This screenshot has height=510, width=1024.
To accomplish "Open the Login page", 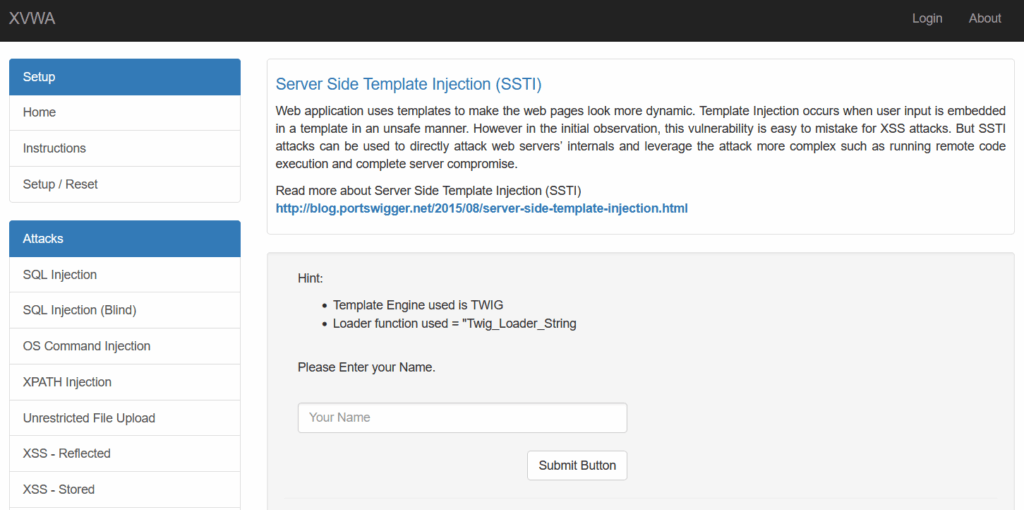I will (x=927, y=18).
